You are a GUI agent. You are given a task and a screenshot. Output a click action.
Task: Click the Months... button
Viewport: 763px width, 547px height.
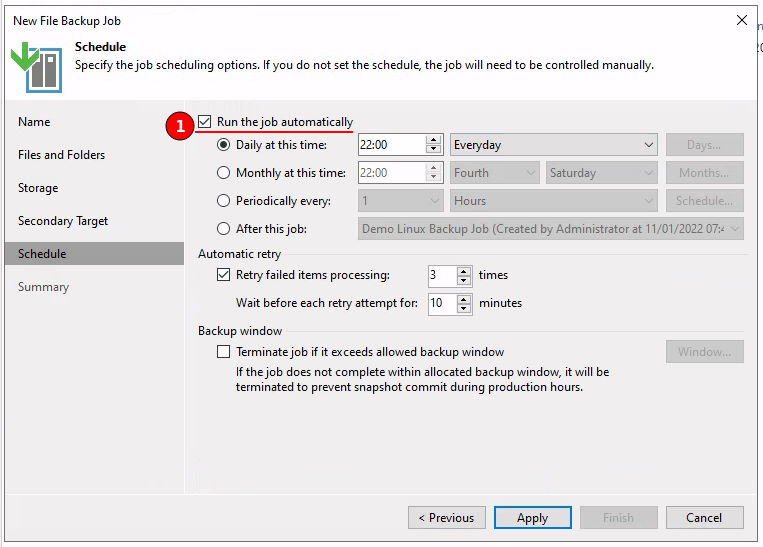click(705, 173)
